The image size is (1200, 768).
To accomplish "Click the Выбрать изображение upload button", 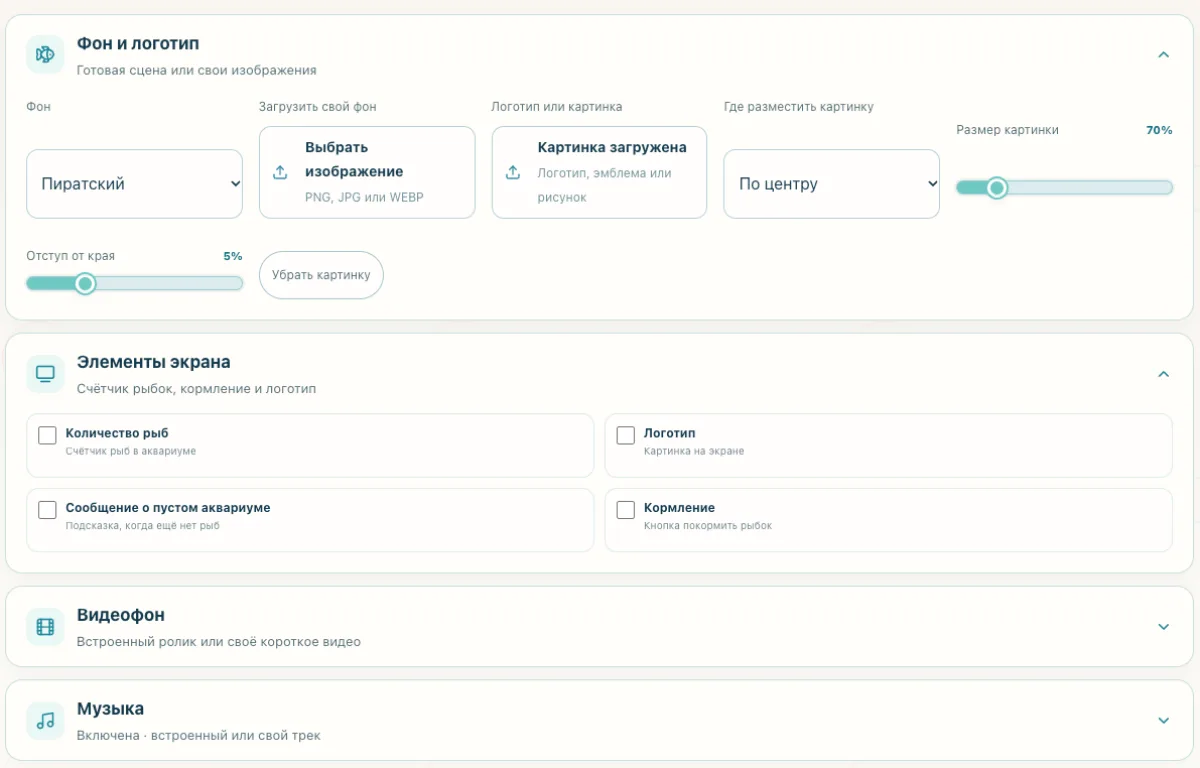I will click(367, 172).
